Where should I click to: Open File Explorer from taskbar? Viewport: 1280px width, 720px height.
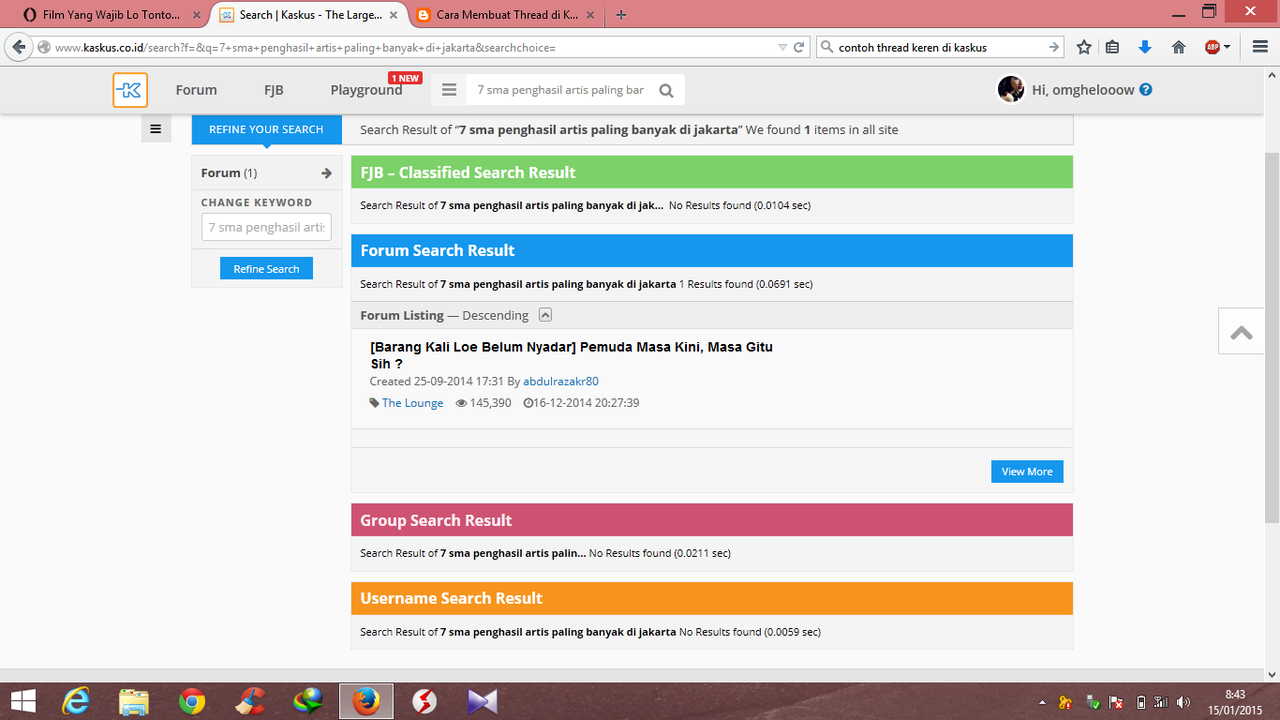(134, 702)
